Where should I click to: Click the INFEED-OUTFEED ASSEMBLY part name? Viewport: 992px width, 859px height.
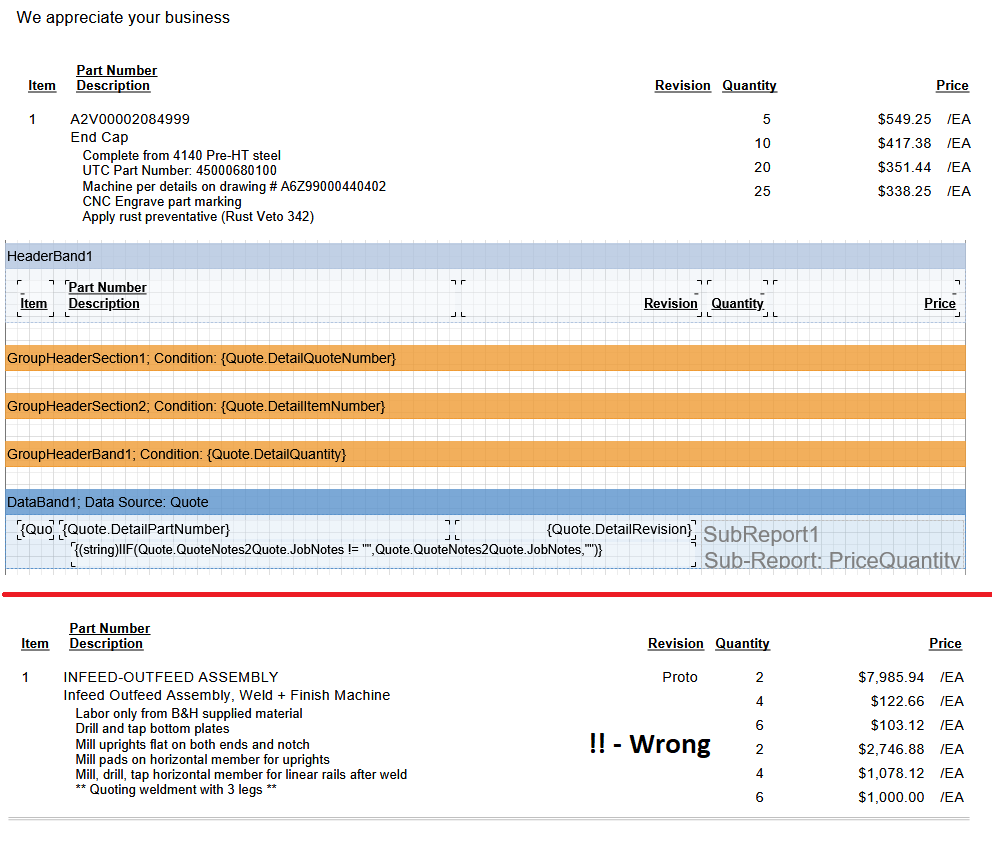pos(171,677)
